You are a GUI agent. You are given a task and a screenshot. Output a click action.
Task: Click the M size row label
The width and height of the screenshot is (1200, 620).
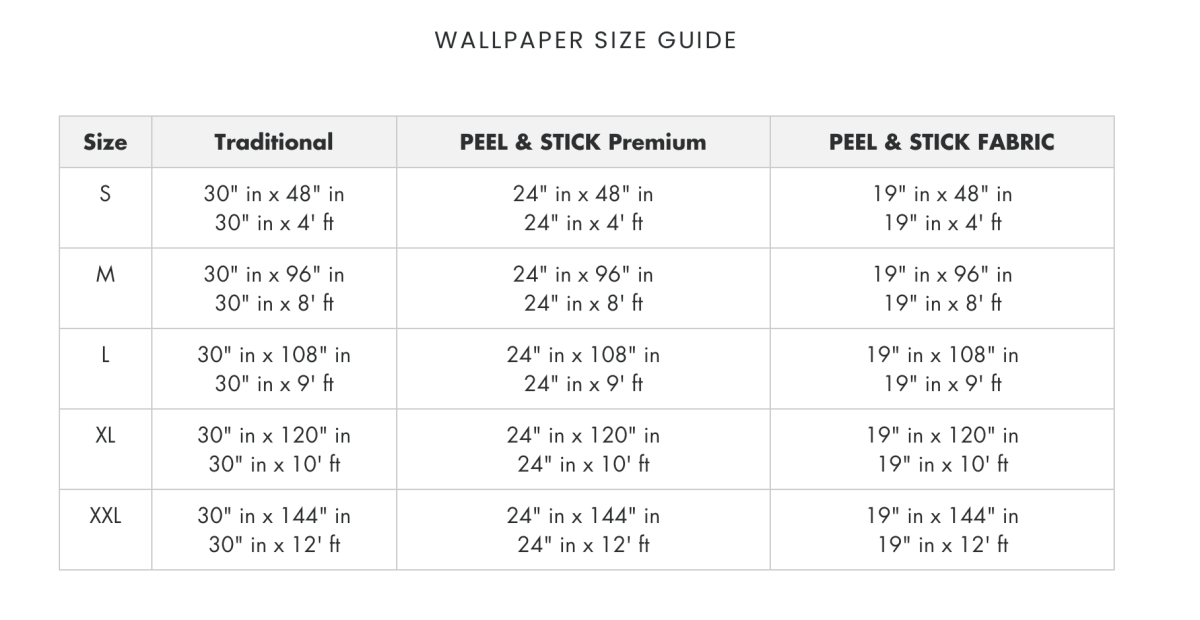(105, 274)
